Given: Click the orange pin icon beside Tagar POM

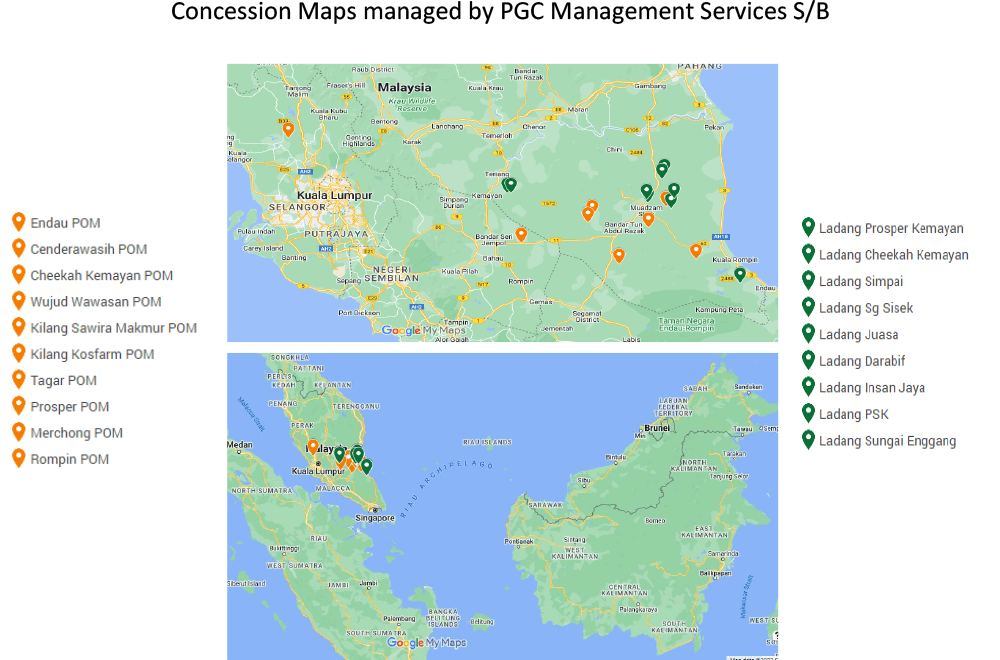Looking at the screenshot, I should 18,379.
